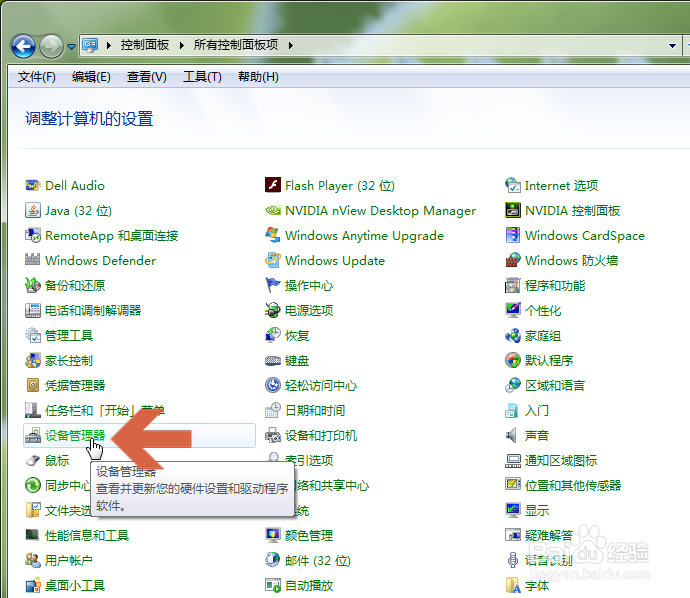Open the address bar history dropdown
This screenshot has height=598, width=690.
click(x=672, y=46)
